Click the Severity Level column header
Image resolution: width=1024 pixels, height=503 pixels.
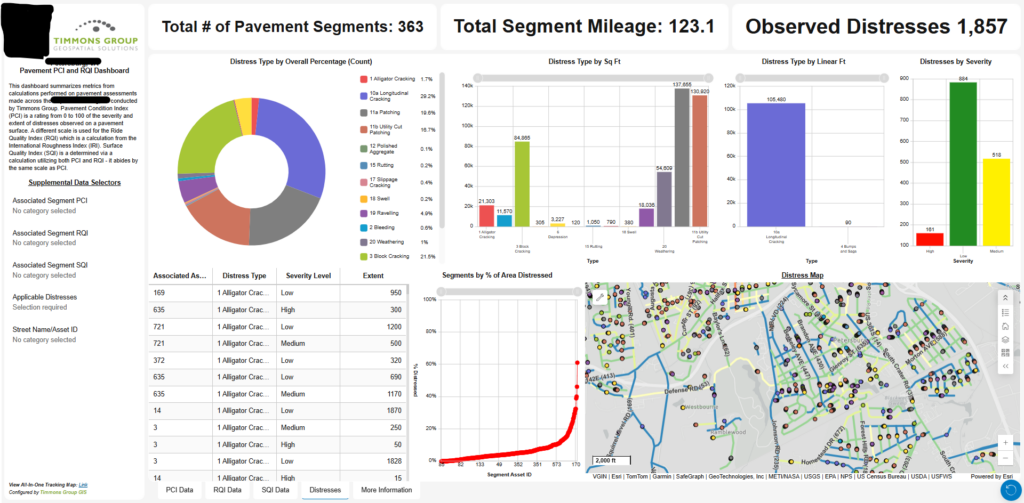coord(308,276)
